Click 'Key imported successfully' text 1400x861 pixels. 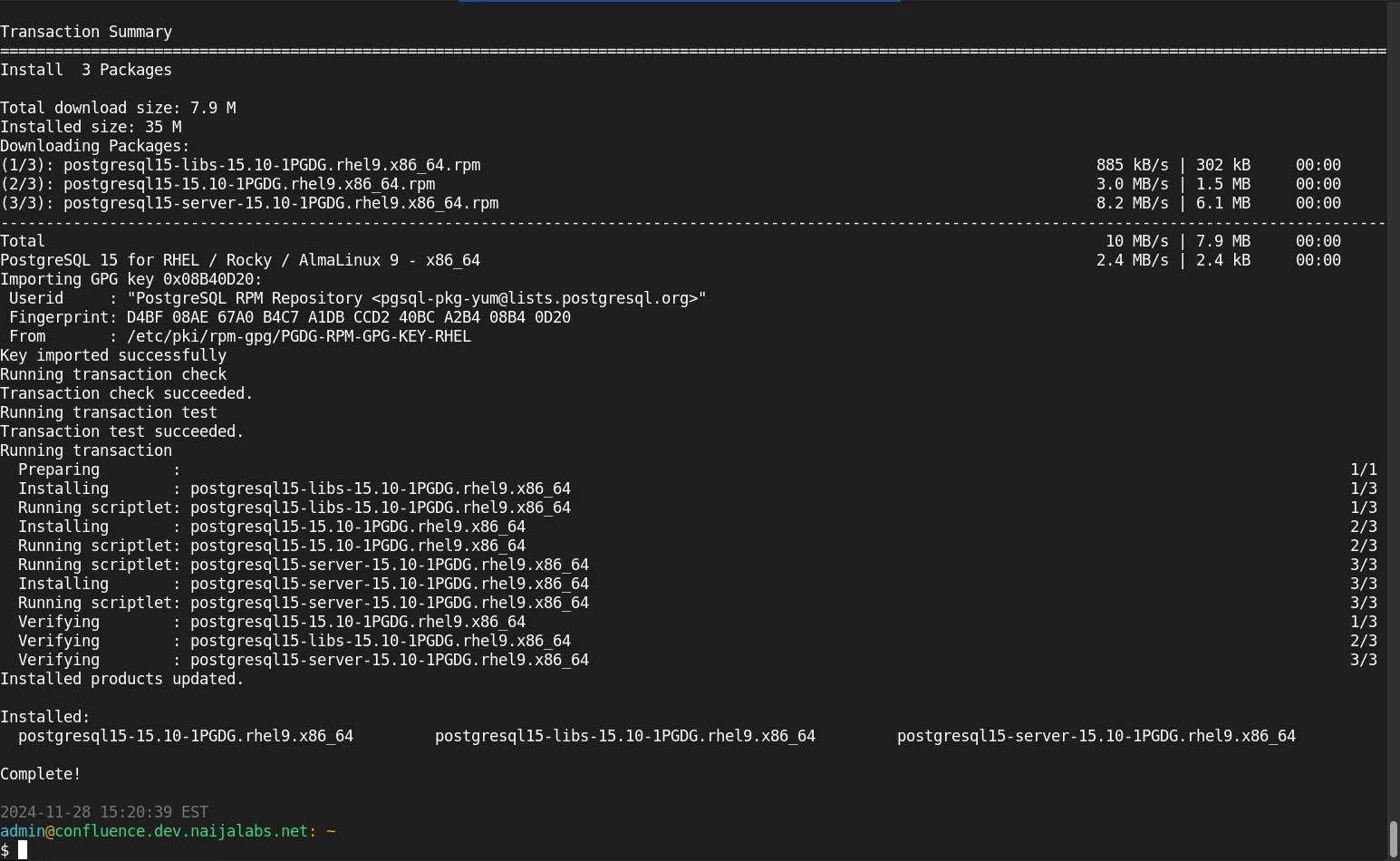tap(113, 355)
